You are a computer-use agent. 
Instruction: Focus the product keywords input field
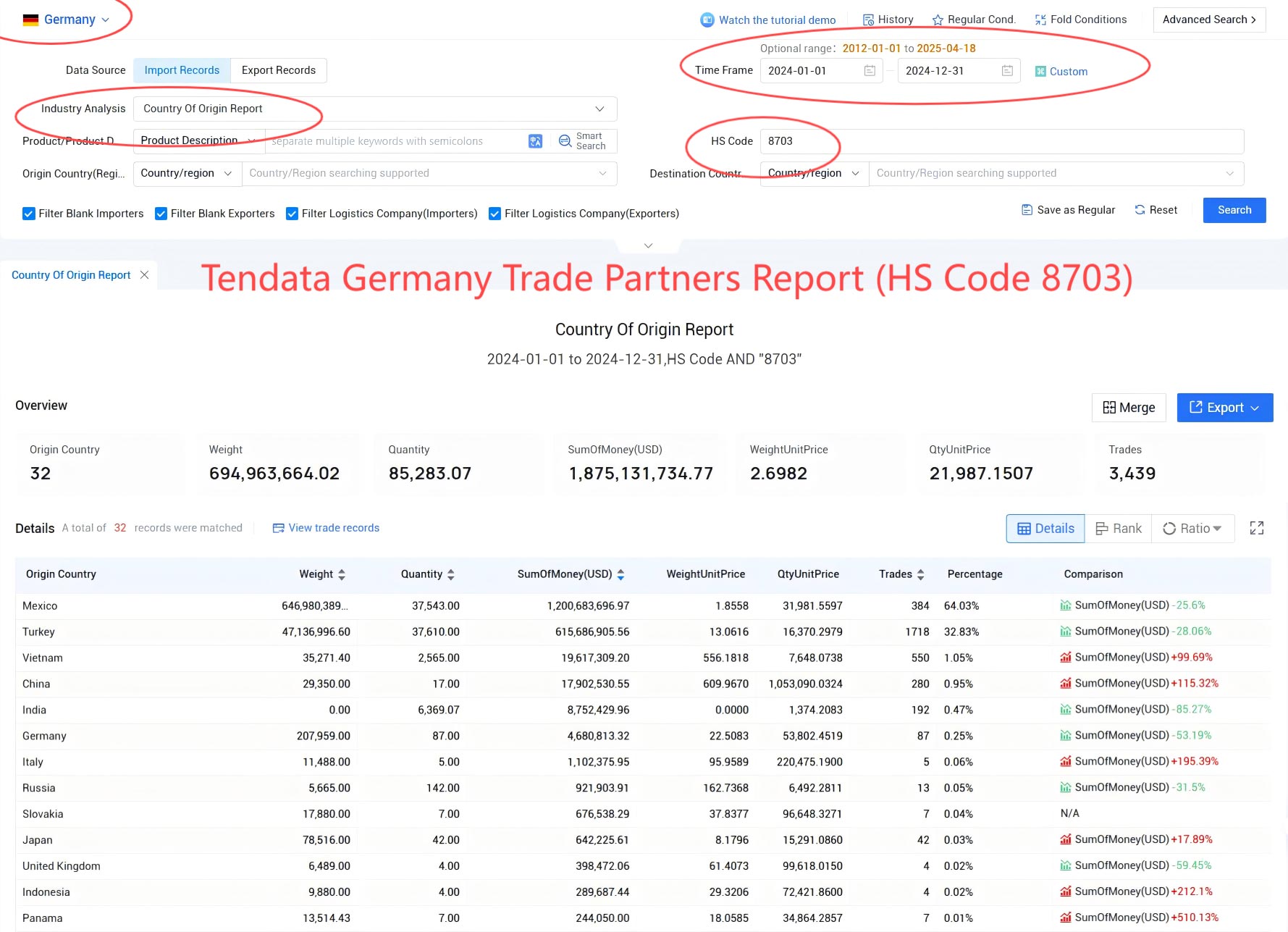point(395,141)
